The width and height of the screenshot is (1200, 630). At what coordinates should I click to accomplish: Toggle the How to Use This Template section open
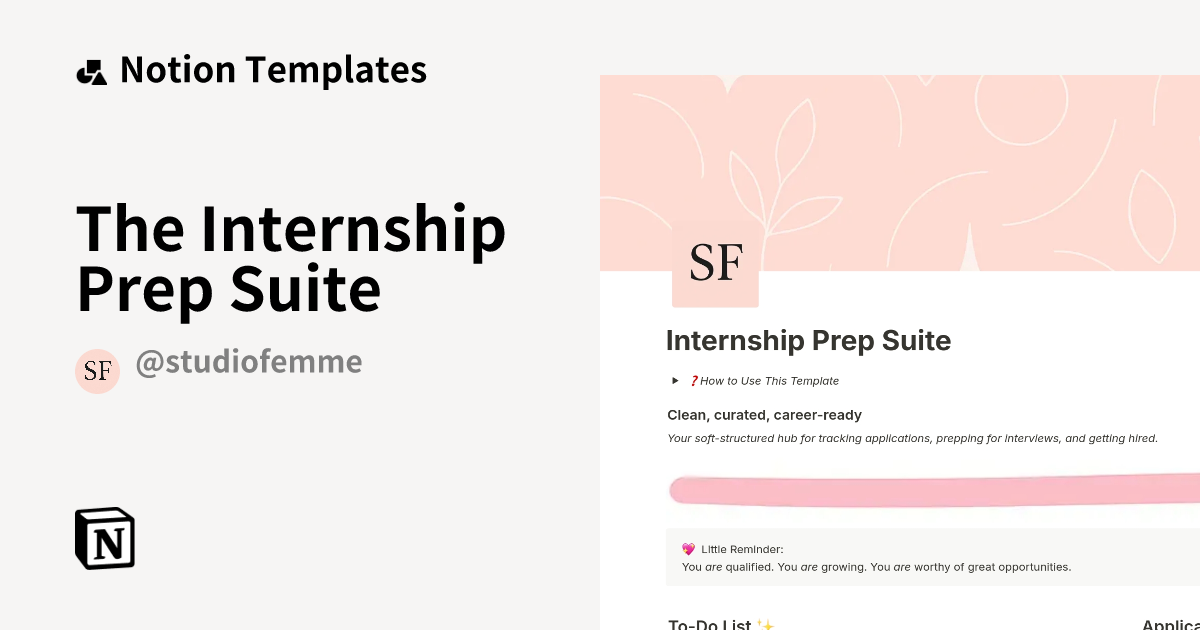769,380
